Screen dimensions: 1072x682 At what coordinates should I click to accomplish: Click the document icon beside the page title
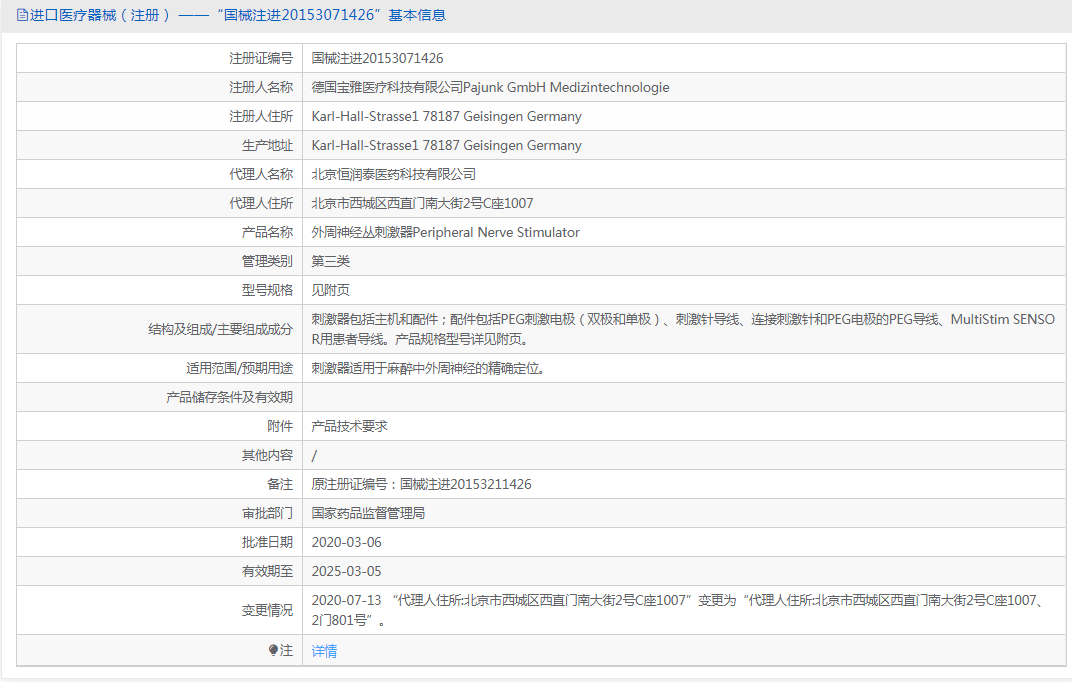(22, 15)
